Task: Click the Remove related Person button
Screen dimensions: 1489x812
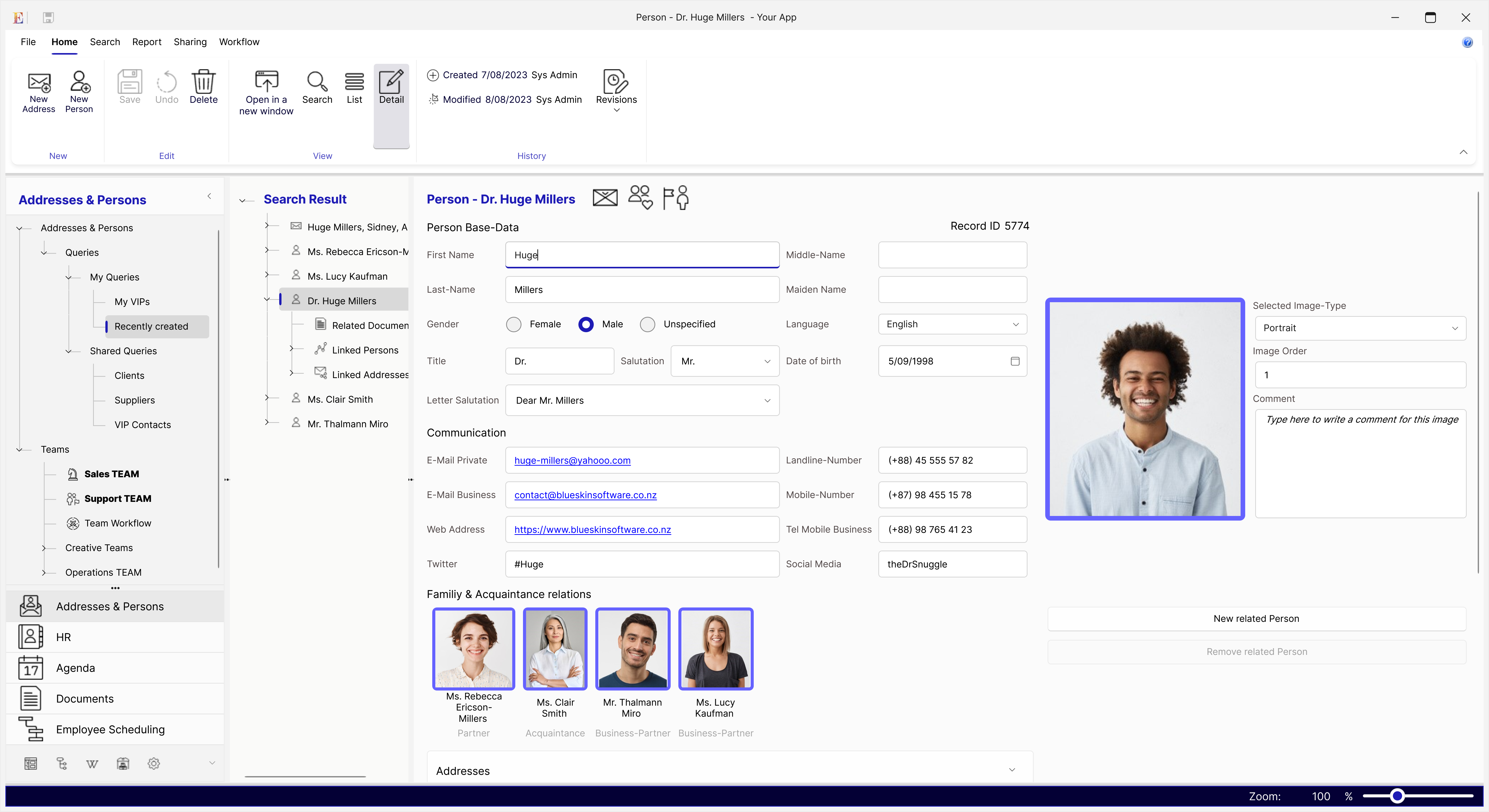Action: click(x=1257, y=651)
